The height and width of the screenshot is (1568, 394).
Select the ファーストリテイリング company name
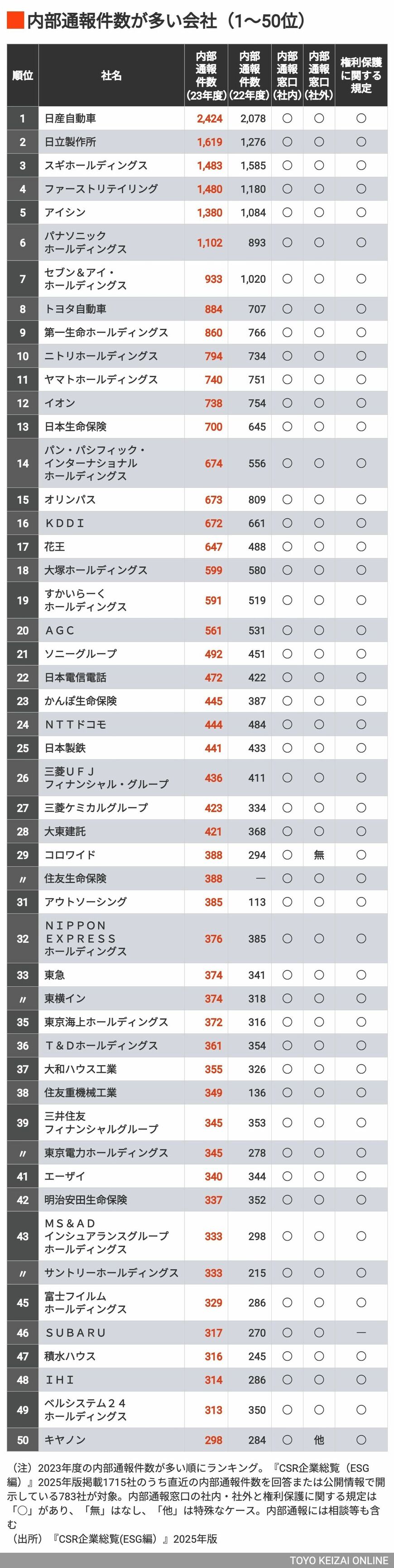101,189
